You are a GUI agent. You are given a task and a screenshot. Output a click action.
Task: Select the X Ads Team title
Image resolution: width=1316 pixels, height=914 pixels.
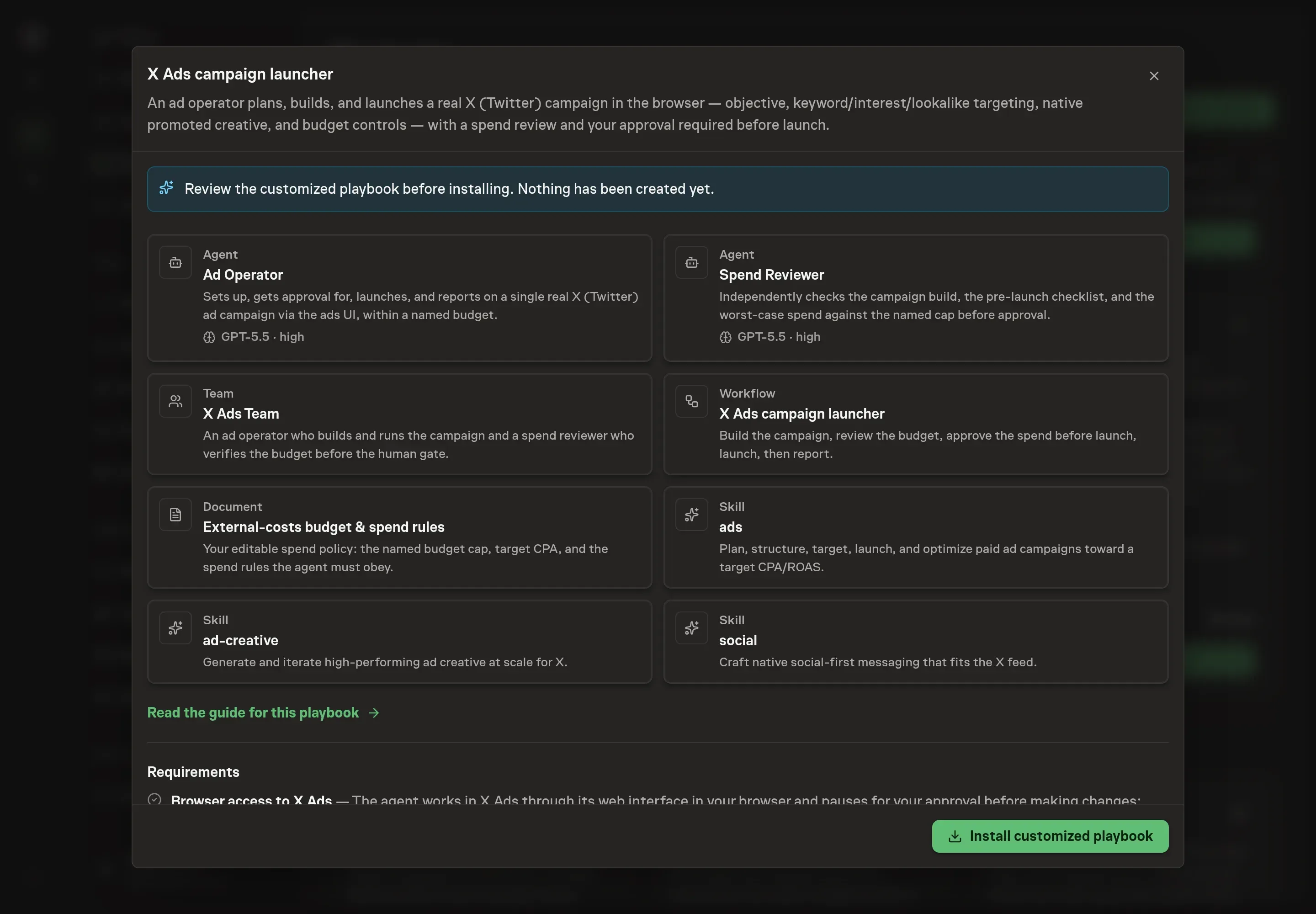241,414
